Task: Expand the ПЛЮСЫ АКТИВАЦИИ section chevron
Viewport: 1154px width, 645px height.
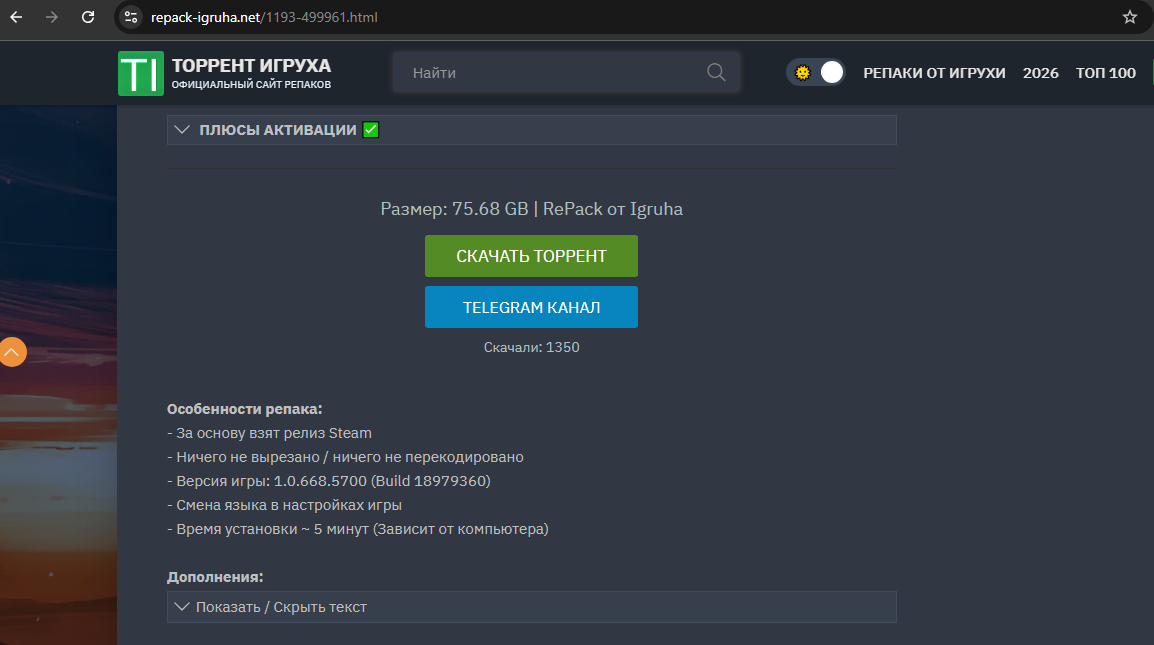Action: click(x=182, y=130)
